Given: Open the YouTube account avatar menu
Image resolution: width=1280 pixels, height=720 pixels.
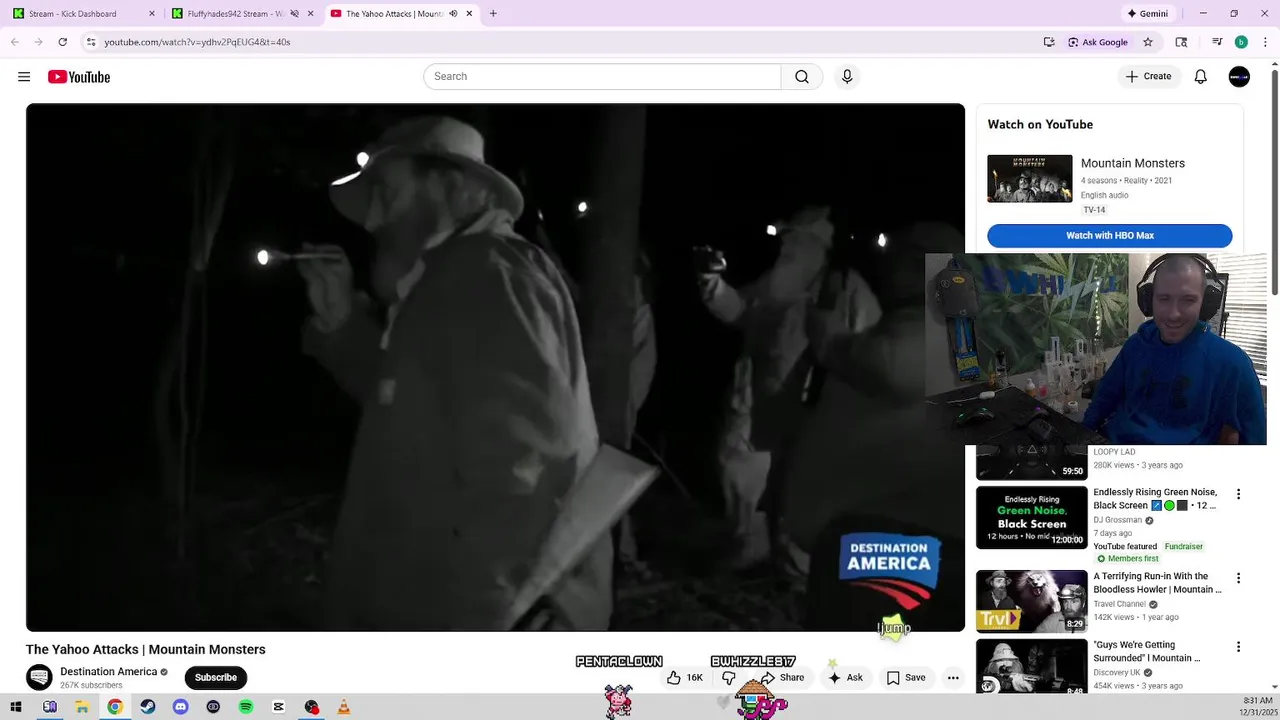Looking at the screenshot, I should [1239, 77].
